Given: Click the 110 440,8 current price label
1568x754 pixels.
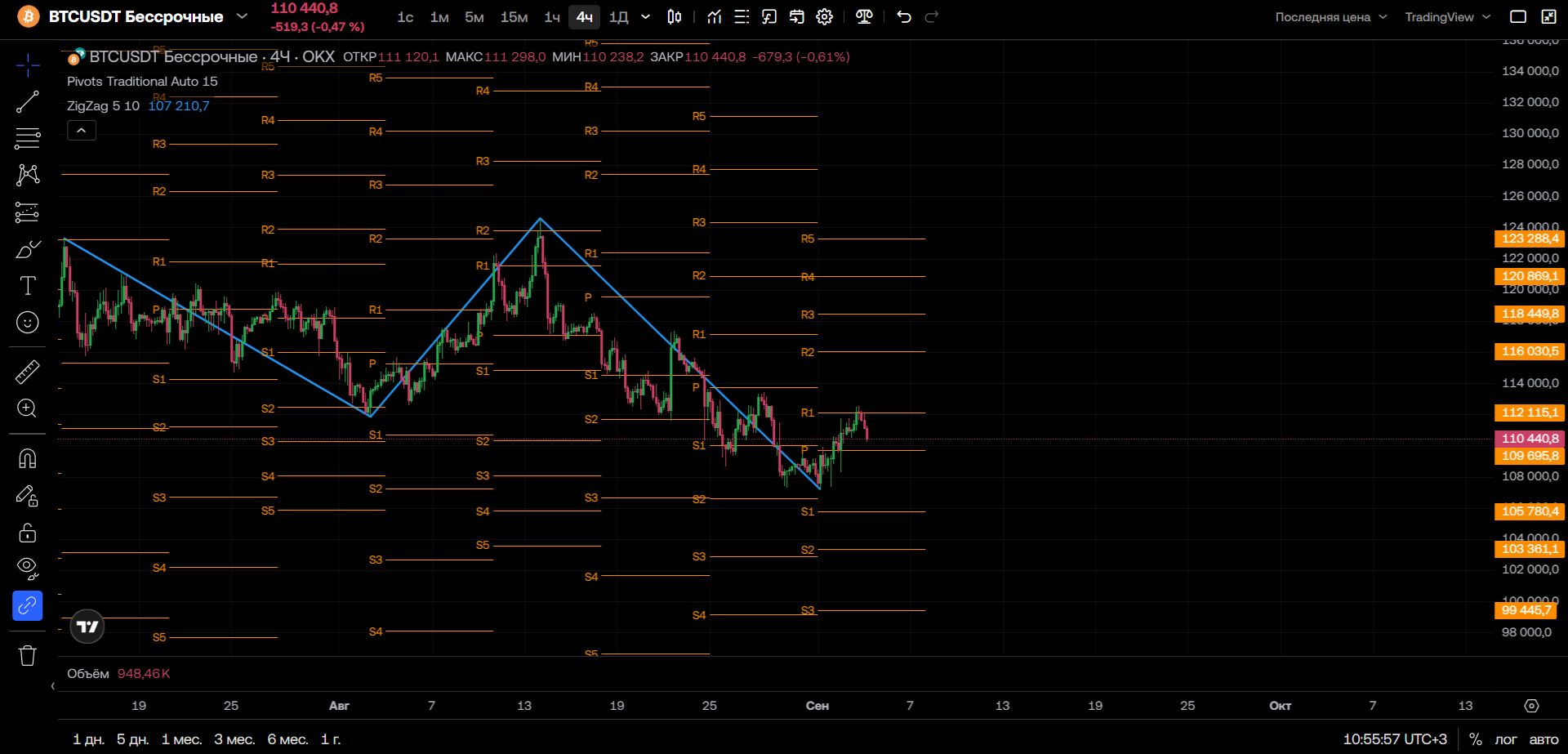Looking at the screenshot, I should point(1530,439).
